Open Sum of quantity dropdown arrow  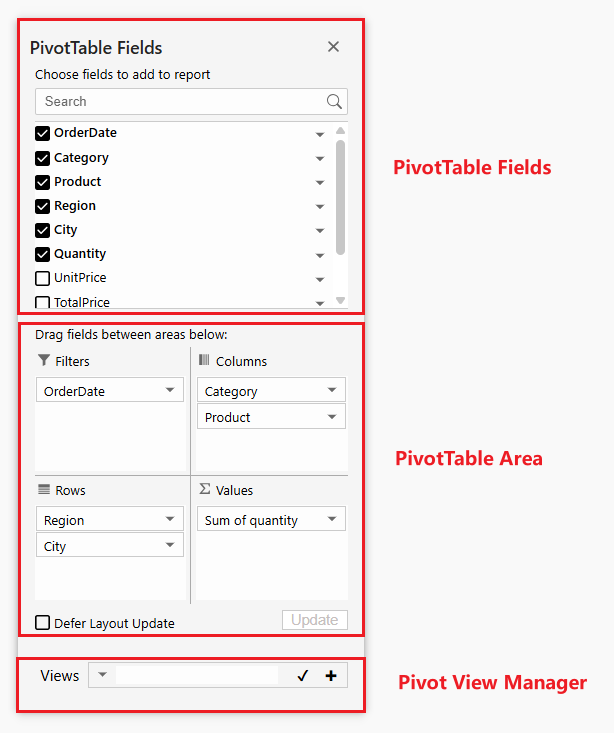332,519
